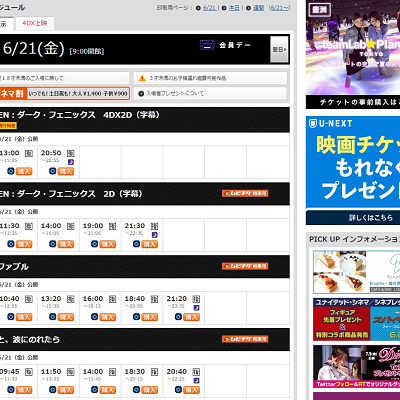Click the ダーク・フェニックス 4DX2D (字幕) title
This screenshot has height=400, width=400.
tap(80, 115)
